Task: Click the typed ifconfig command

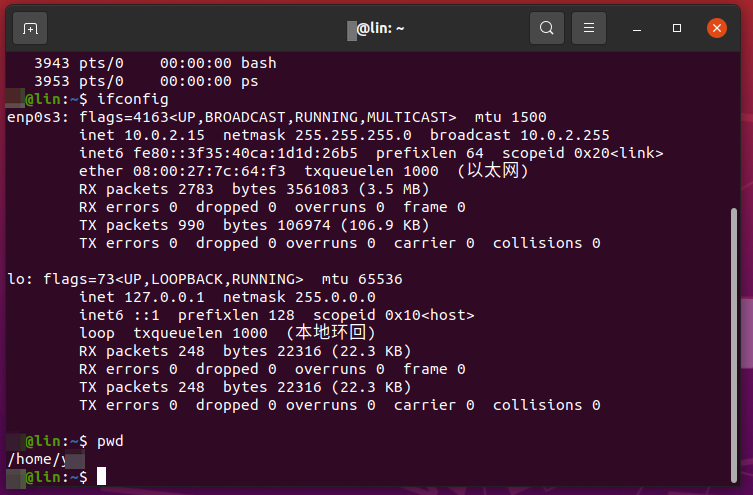Action: tap(133, 99)
